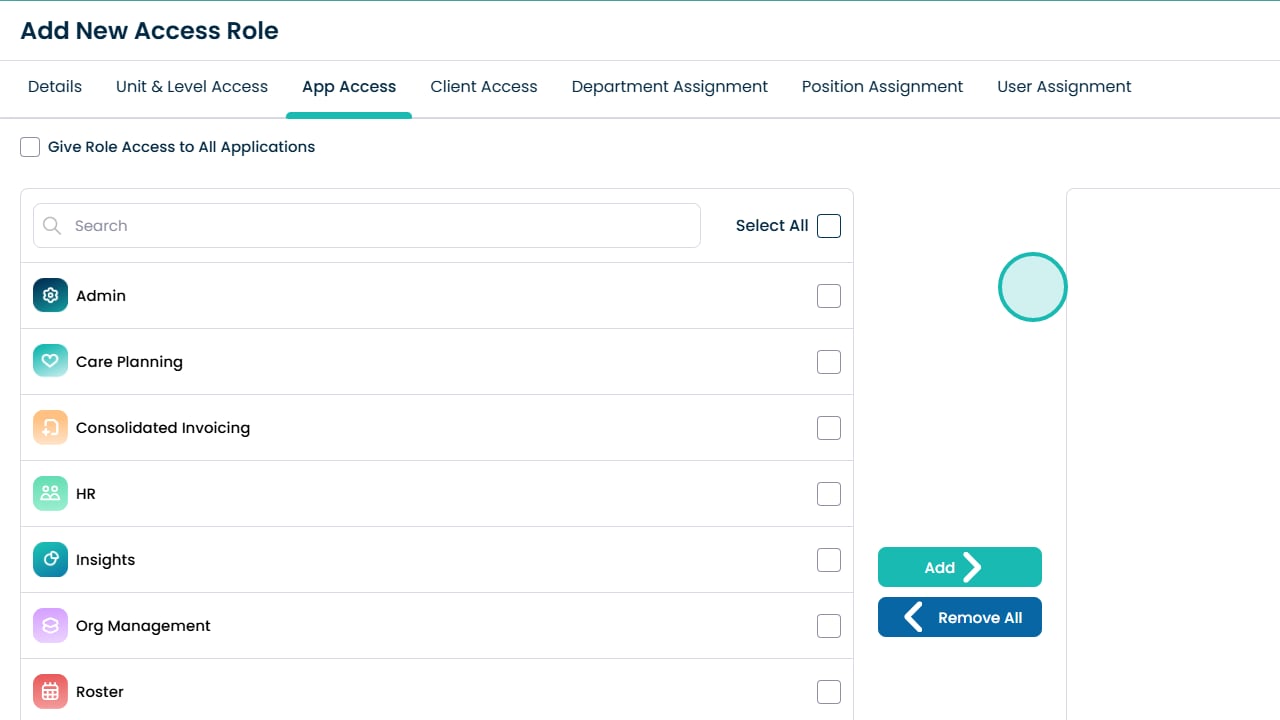Viewport: 1280px width, 720px height.
Task: Go to the Department Assignment tab
Action: [x=670, y=87]
